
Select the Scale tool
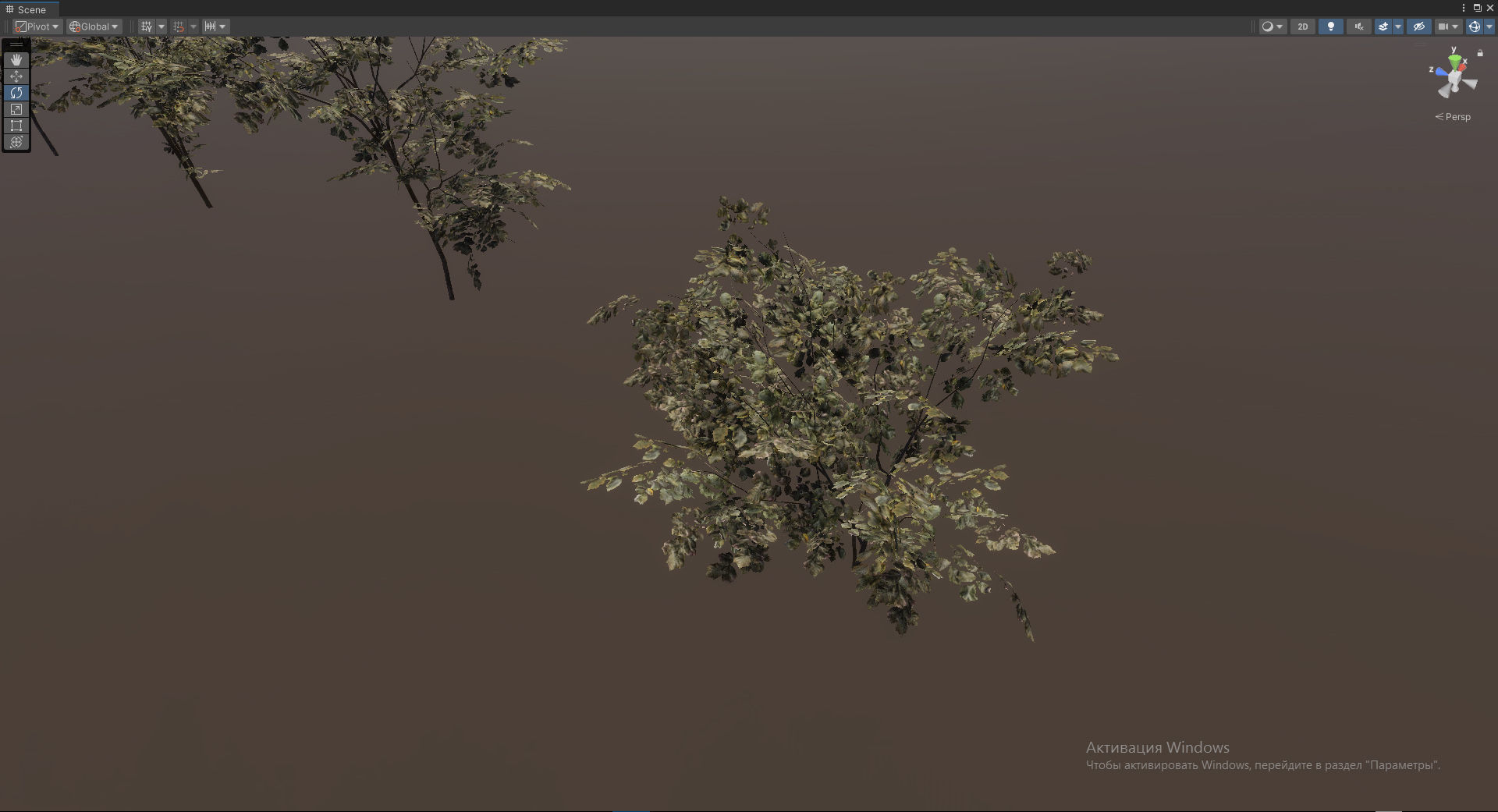[16, 109]
